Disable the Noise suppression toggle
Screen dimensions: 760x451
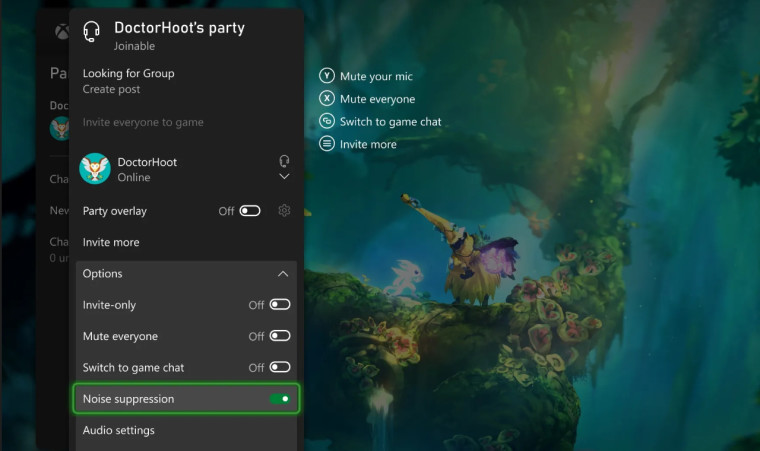pyautogui.click(x=280, y=399)
